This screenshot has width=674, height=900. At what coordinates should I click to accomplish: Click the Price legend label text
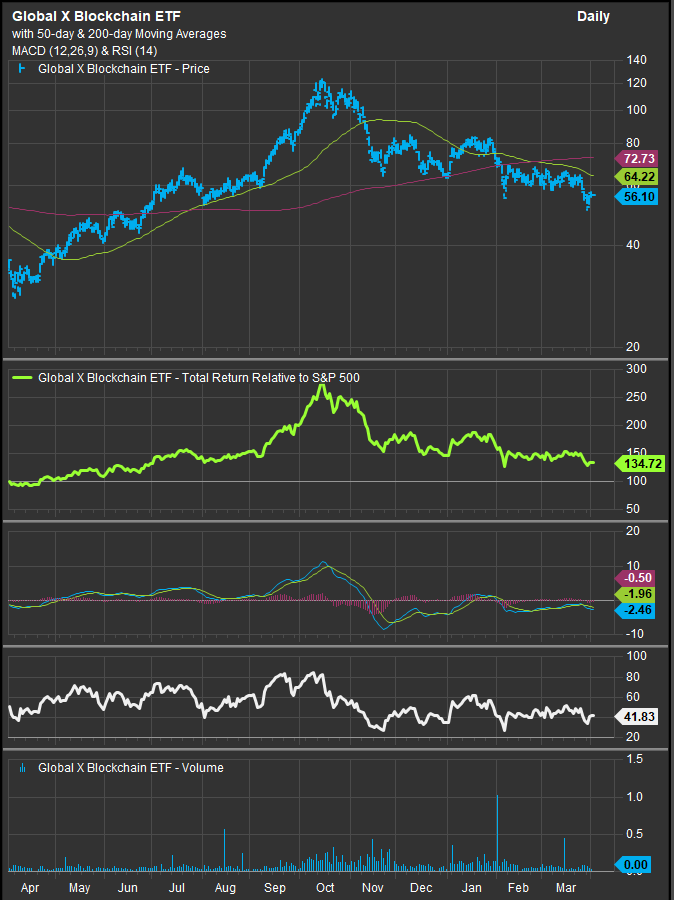point(124,69)
